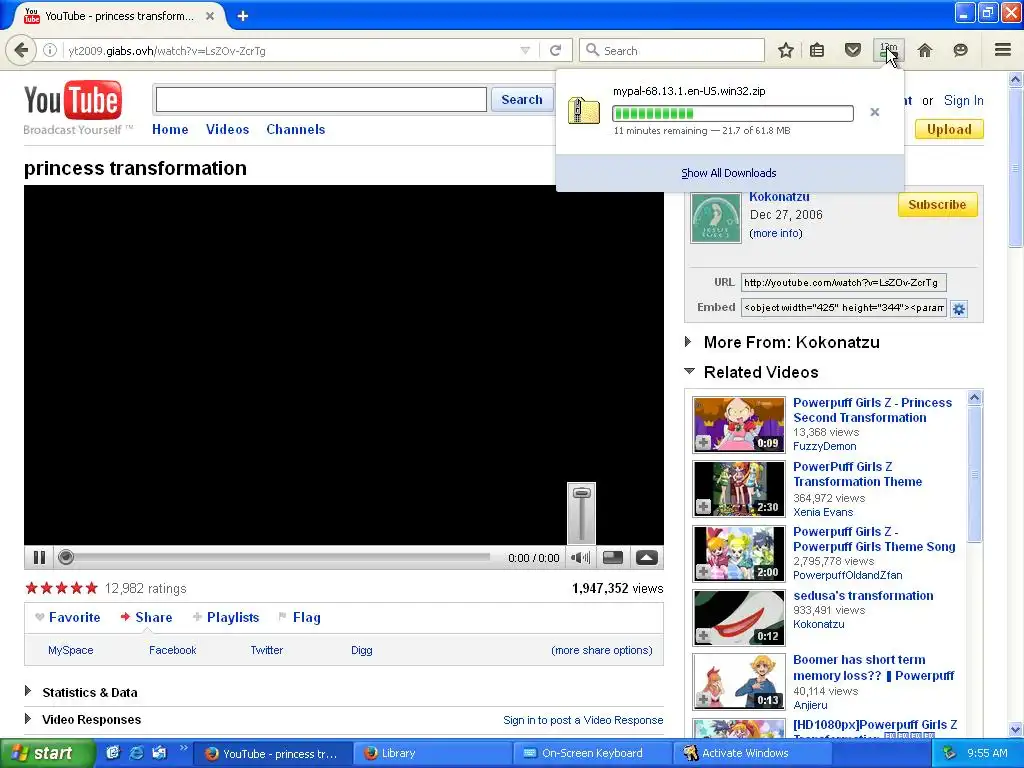This screenshot has height=768, width=1024.
Task: Open the Videos navigation link
Action: (x=227, y=129)
